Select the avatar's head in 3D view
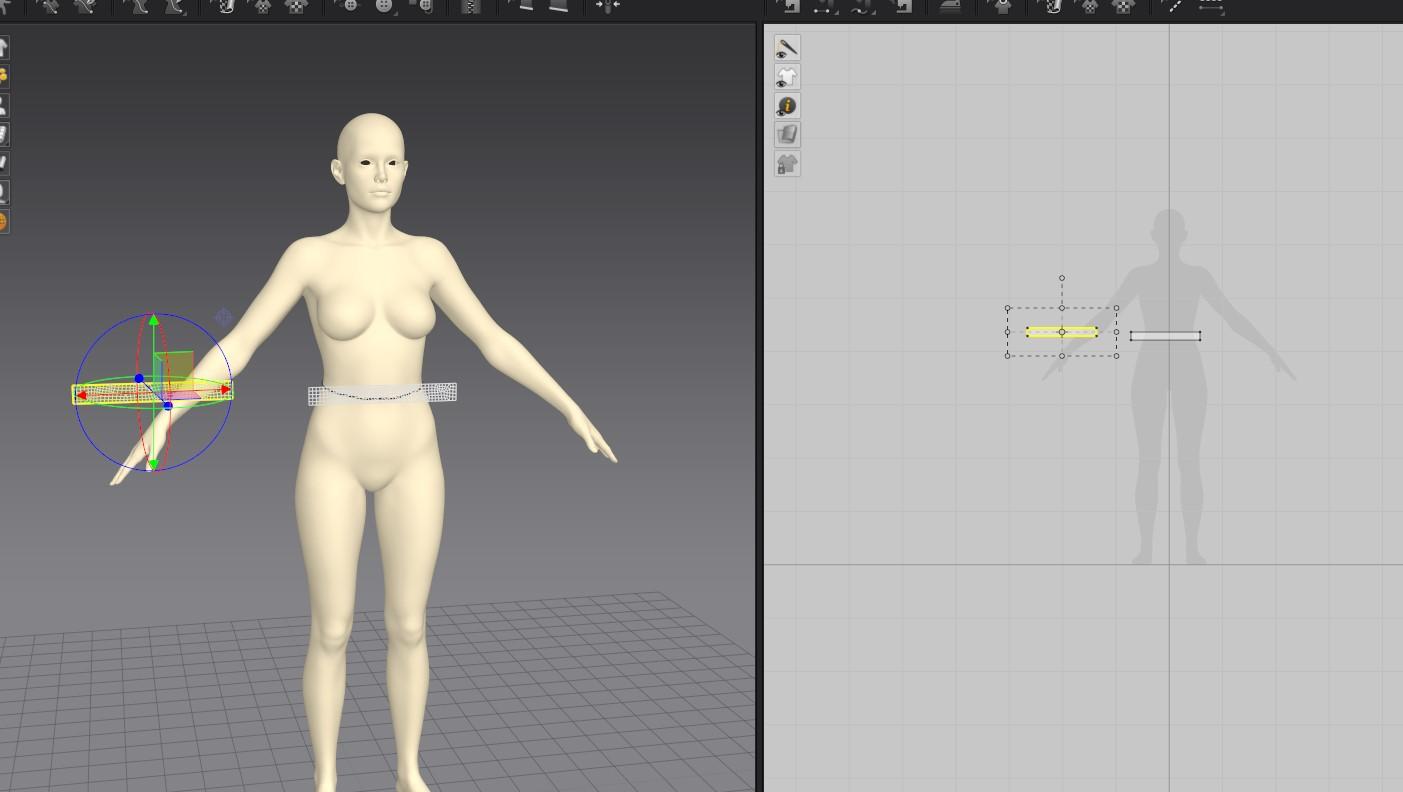The width and height of the screenshot is (1403, 792). tap(371, 161)
